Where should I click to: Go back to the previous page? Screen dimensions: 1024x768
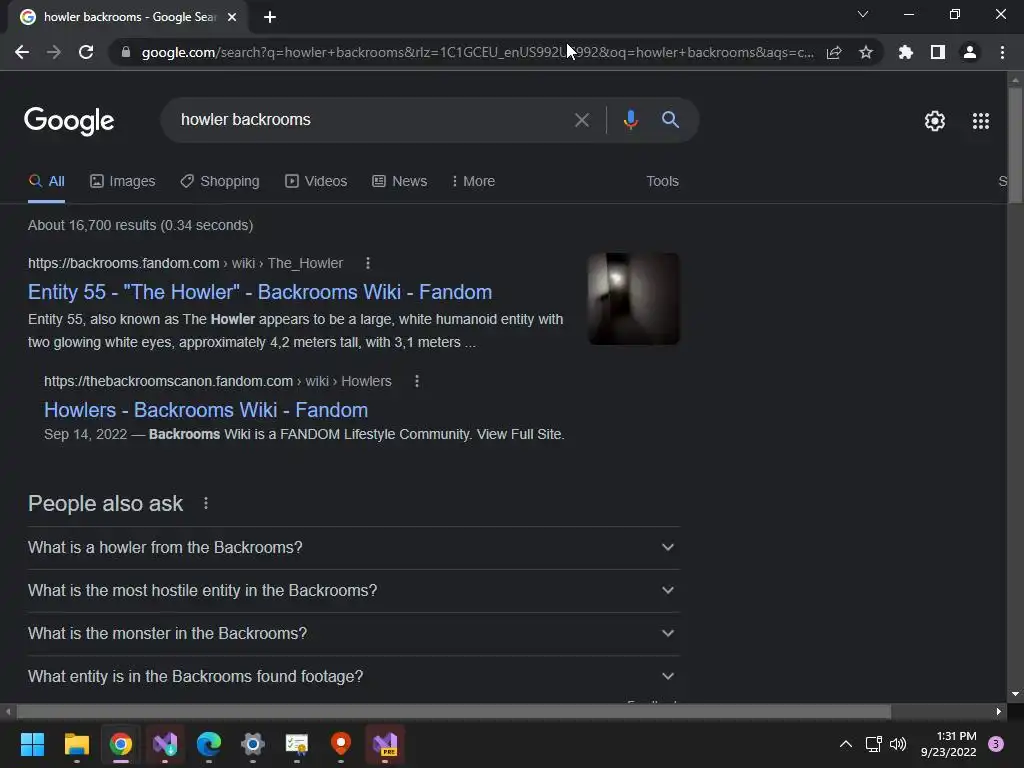coord(22,52)
